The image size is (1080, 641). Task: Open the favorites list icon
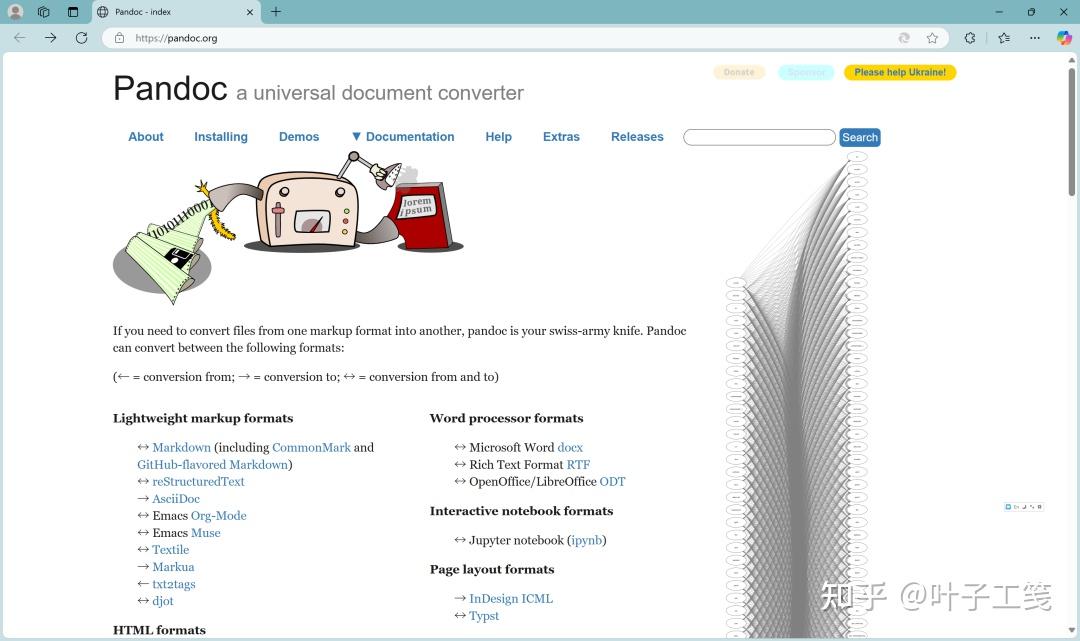(1004, 38)
